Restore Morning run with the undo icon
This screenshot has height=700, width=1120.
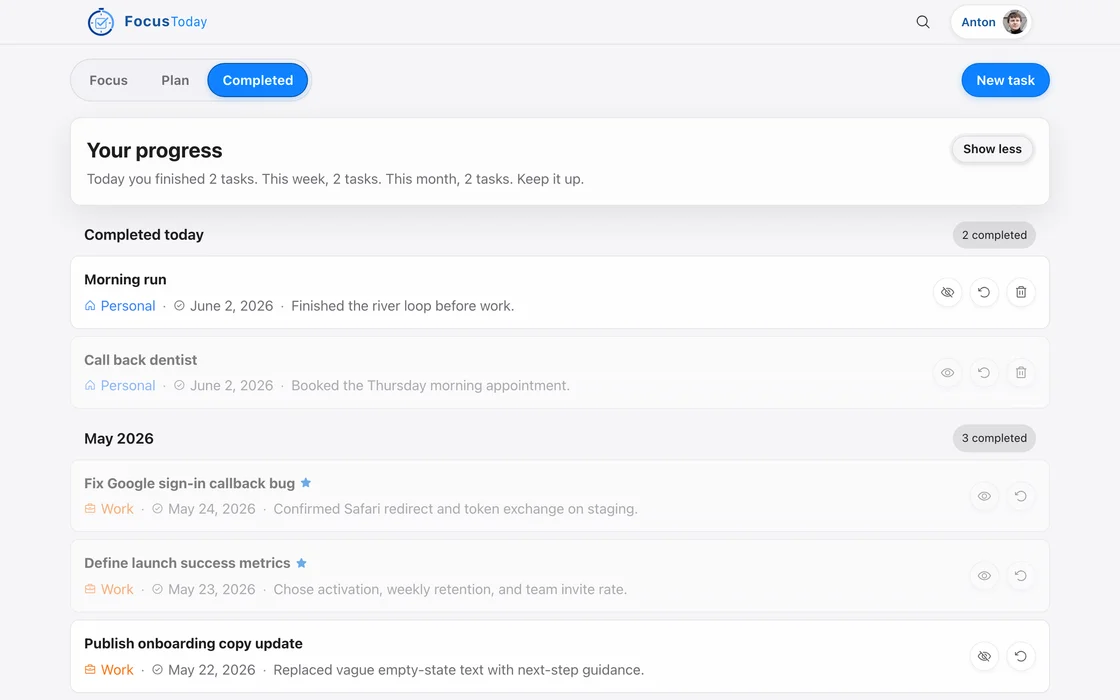(x=984, y=292)
